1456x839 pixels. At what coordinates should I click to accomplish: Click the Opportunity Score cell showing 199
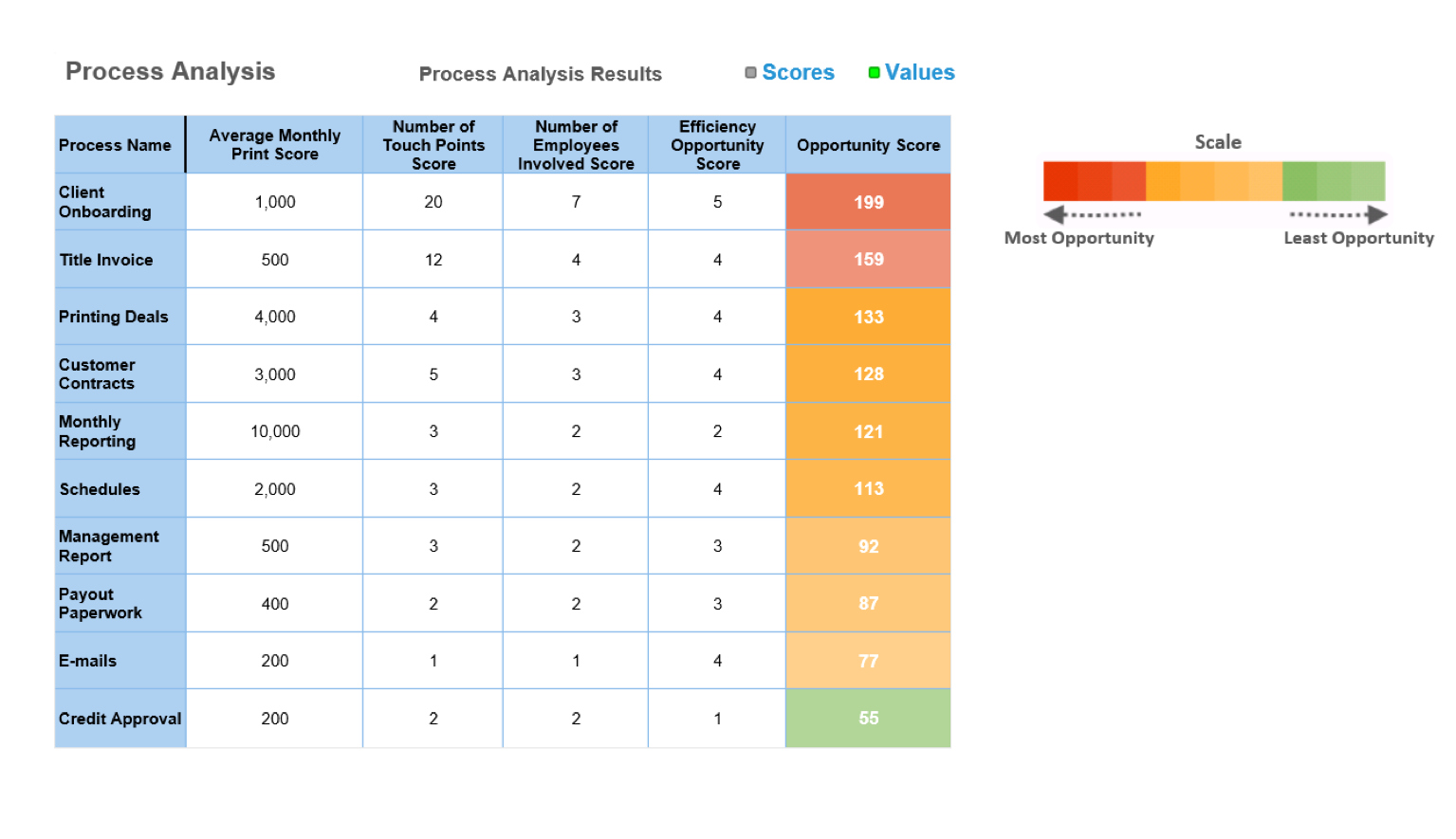click(868, 202)
